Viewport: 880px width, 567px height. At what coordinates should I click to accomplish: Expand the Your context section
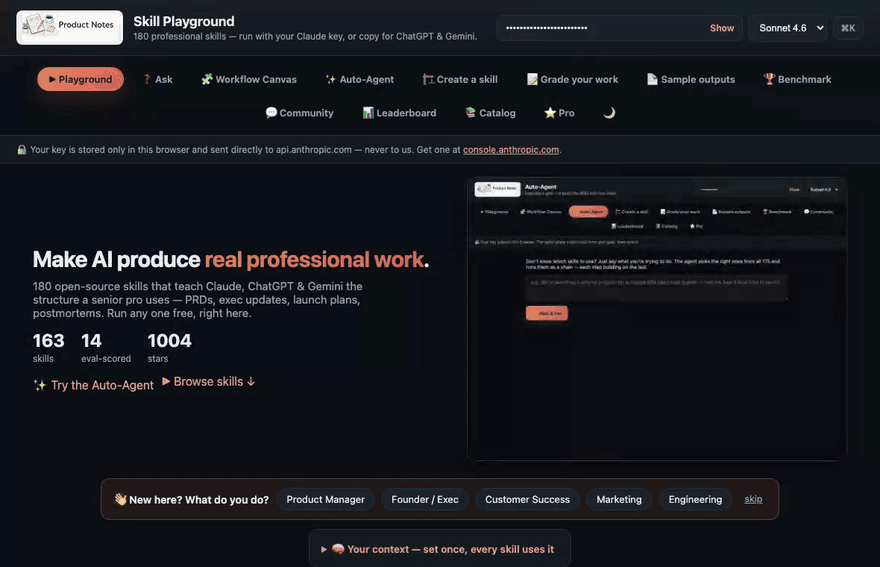coord(440,549)
